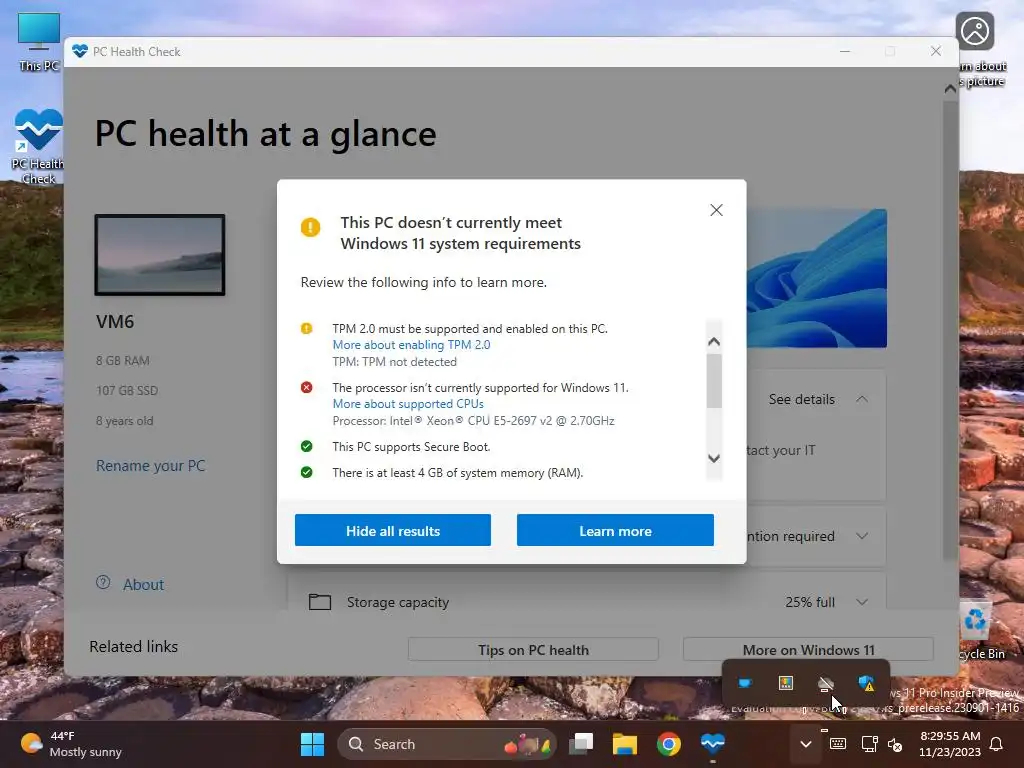Click the results list scrollbar thumb

coord(714,381)
